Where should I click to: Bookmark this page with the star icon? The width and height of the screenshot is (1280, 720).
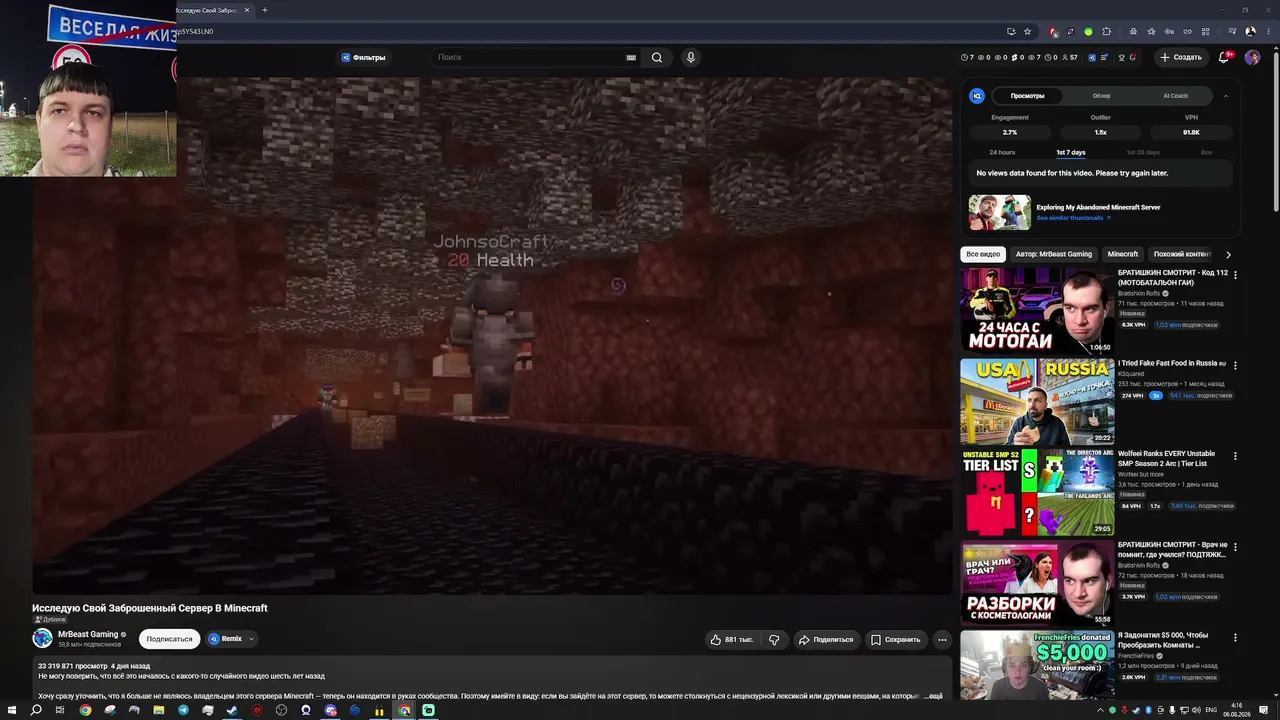point(1027,31)
